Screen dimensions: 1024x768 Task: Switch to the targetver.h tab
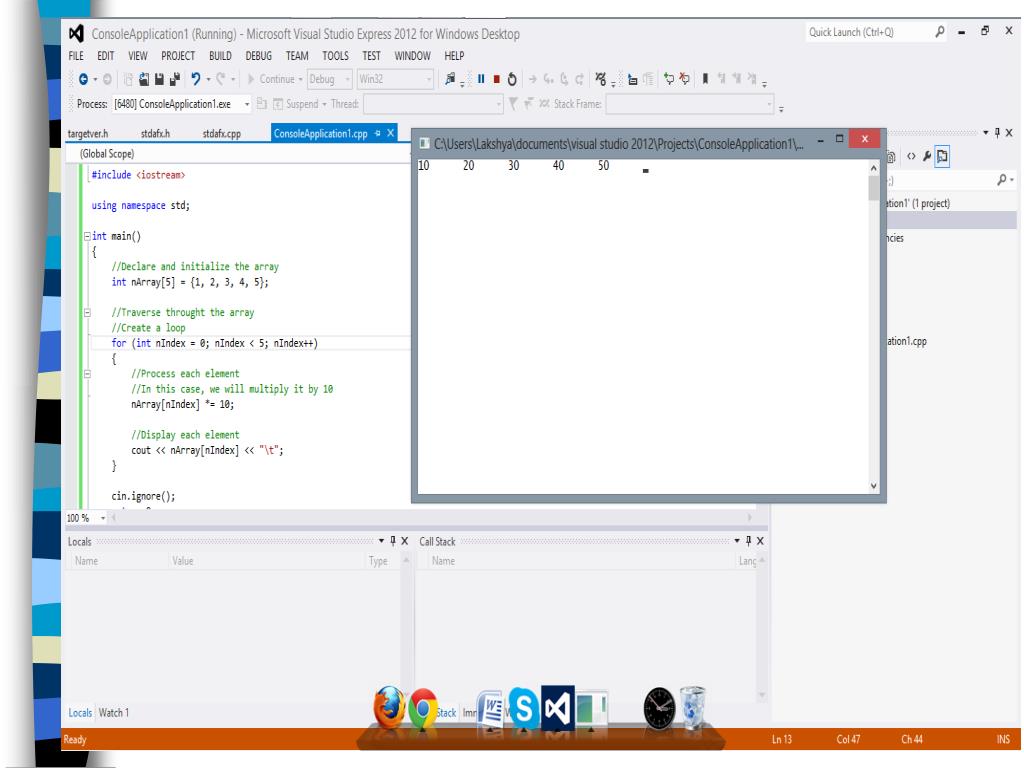coord(88,133)
